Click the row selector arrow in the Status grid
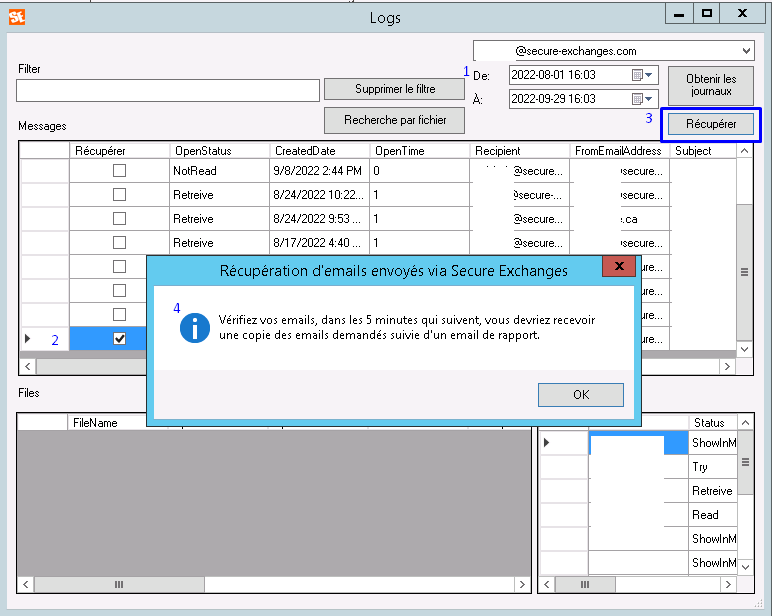Screen dimensions: 772x616 coord(547,442)
